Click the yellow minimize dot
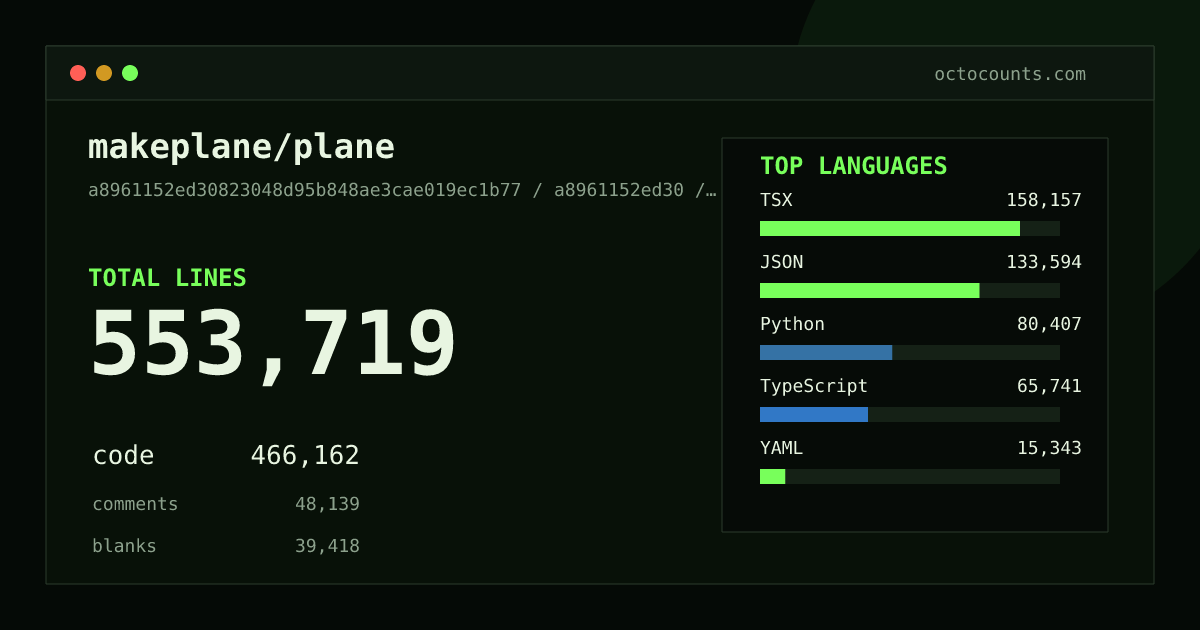The image size is (1200, 630). pos(104,73)
